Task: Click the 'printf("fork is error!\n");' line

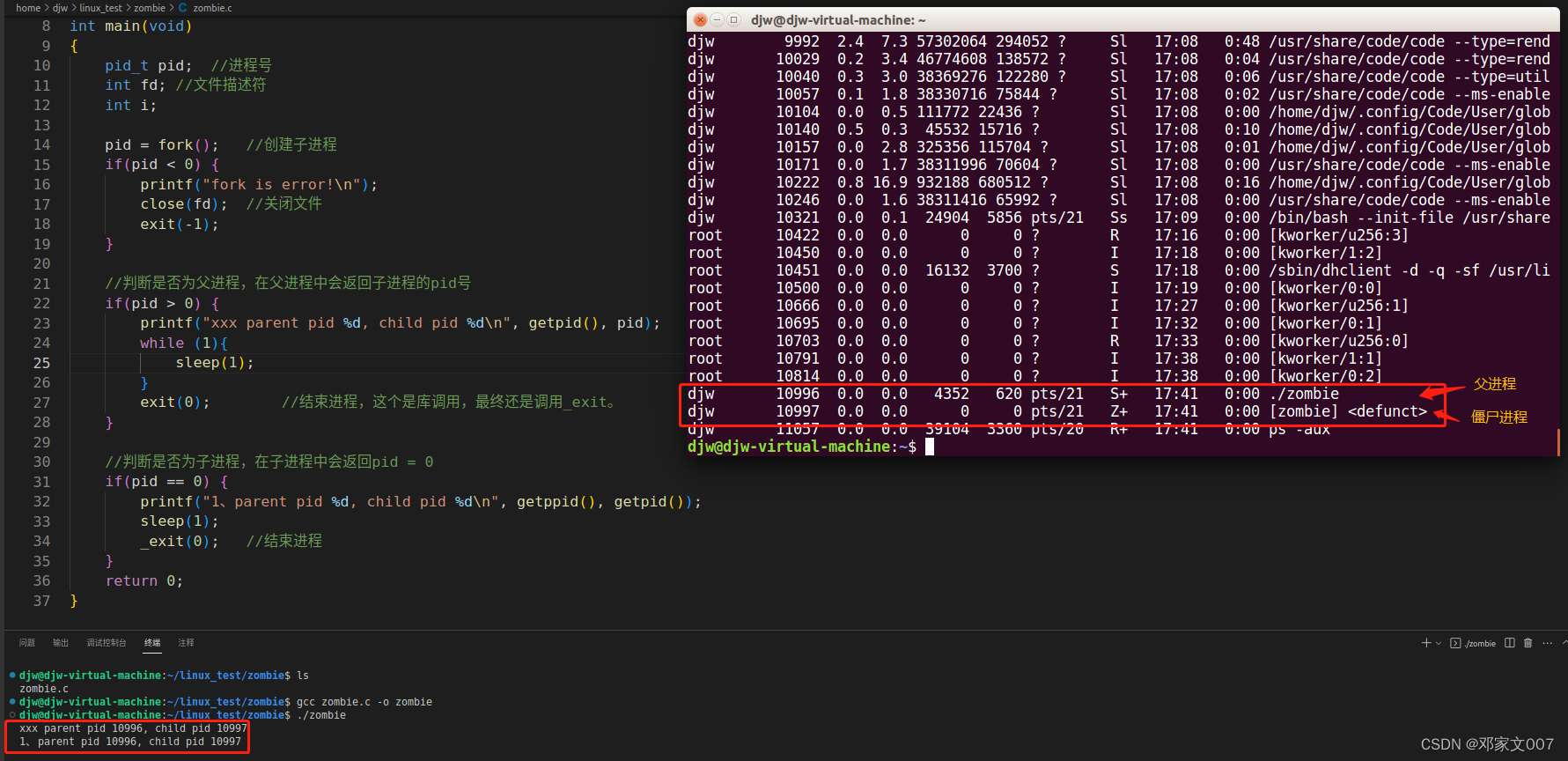Action: click(259, 184)
